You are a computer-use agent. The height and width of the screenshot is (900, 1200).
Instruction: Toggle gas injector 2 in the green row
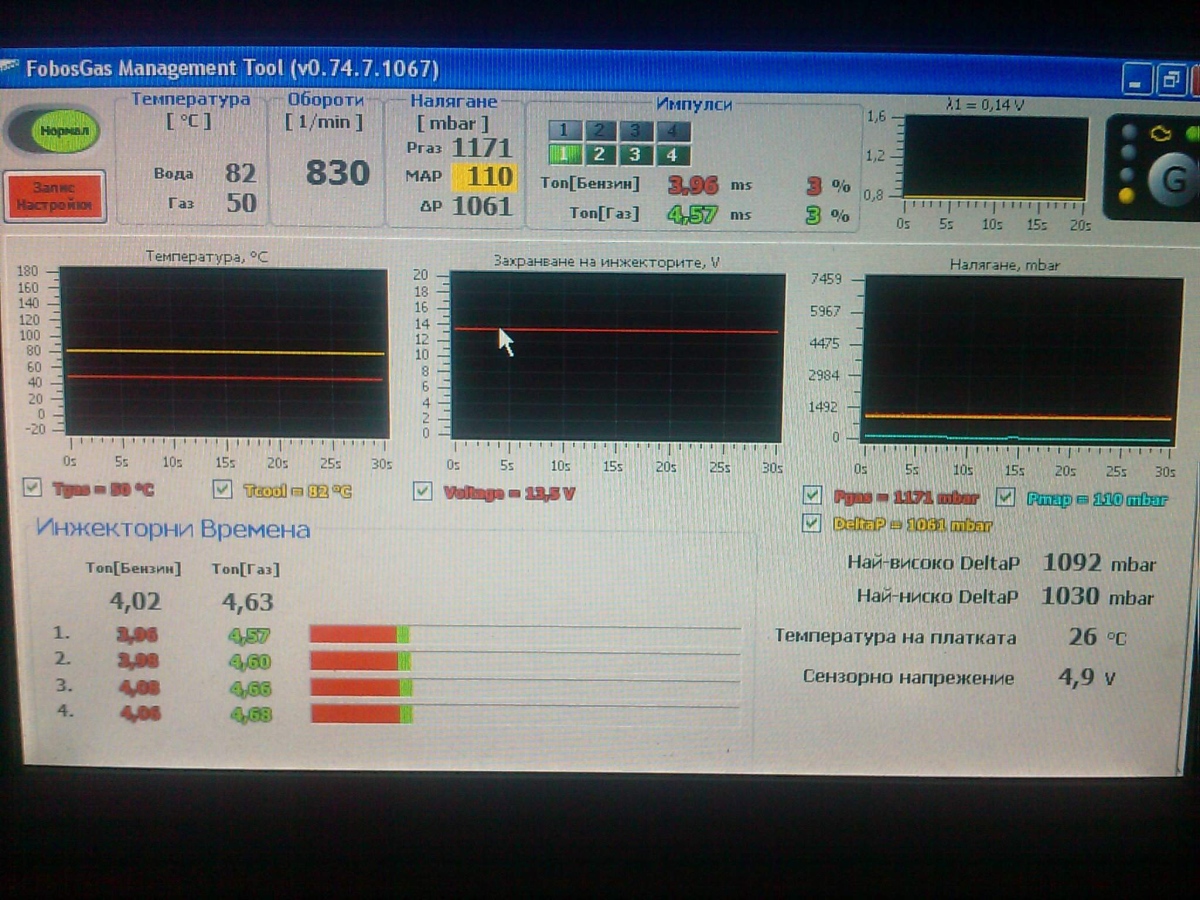coord(600,155)
